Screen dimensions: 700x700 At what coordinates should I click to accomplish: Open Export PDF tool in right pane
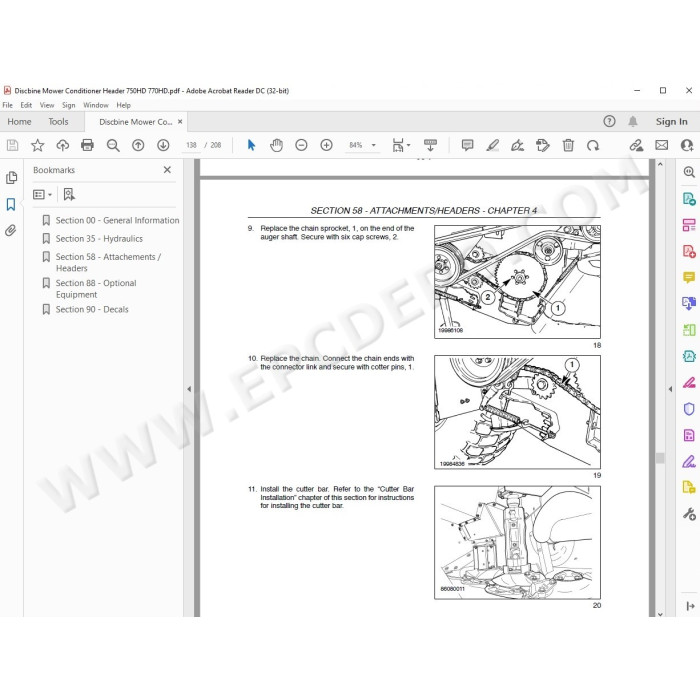pyautogui.click(x=689, y=198)
